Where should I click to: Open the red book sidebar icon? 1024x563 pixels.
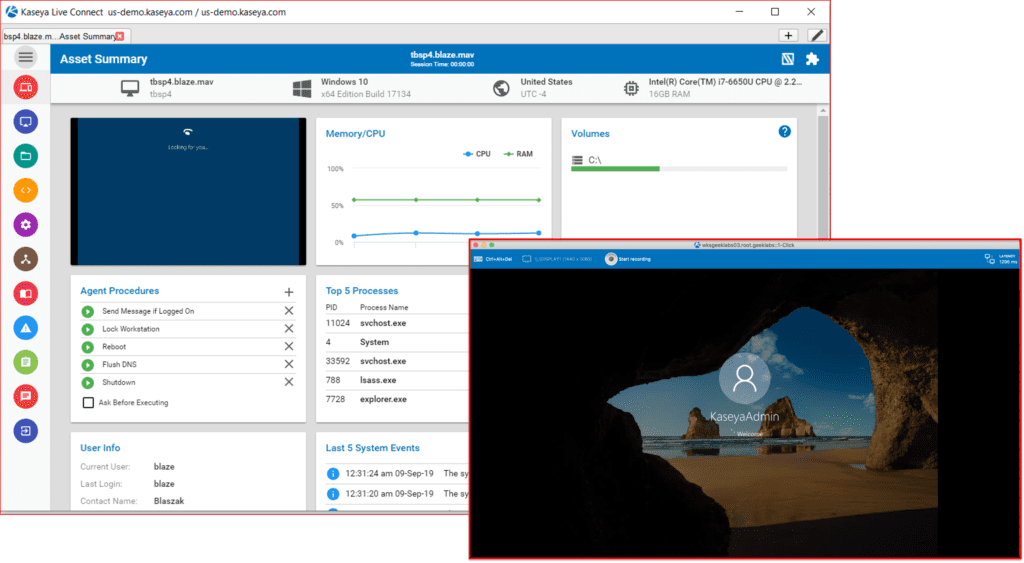point(25,293)
